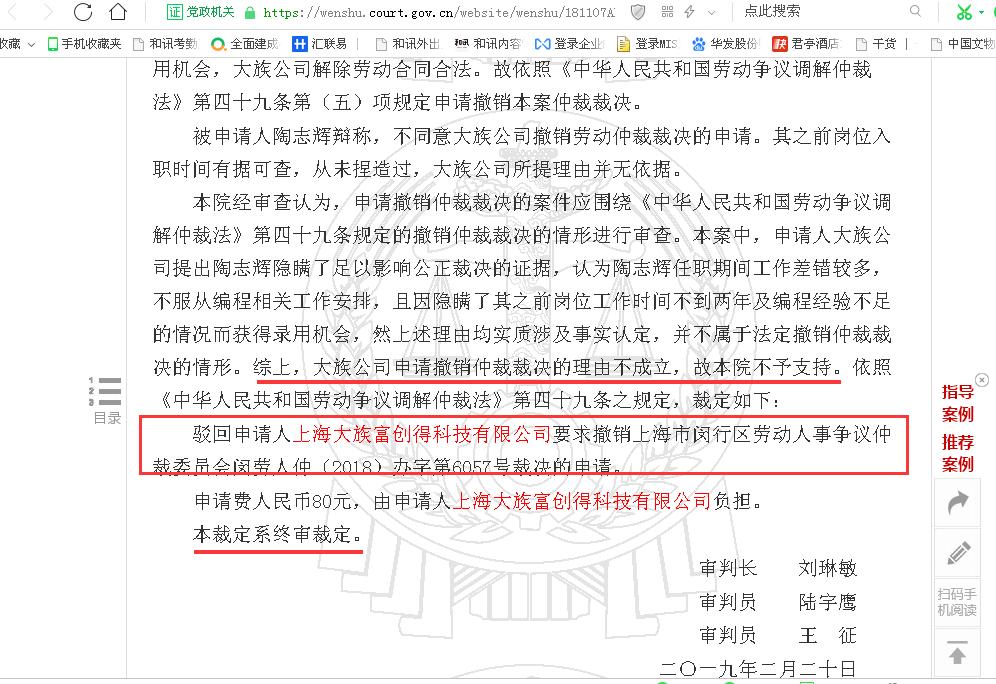Open the 干货 bookmark folder

pos(876,44)
